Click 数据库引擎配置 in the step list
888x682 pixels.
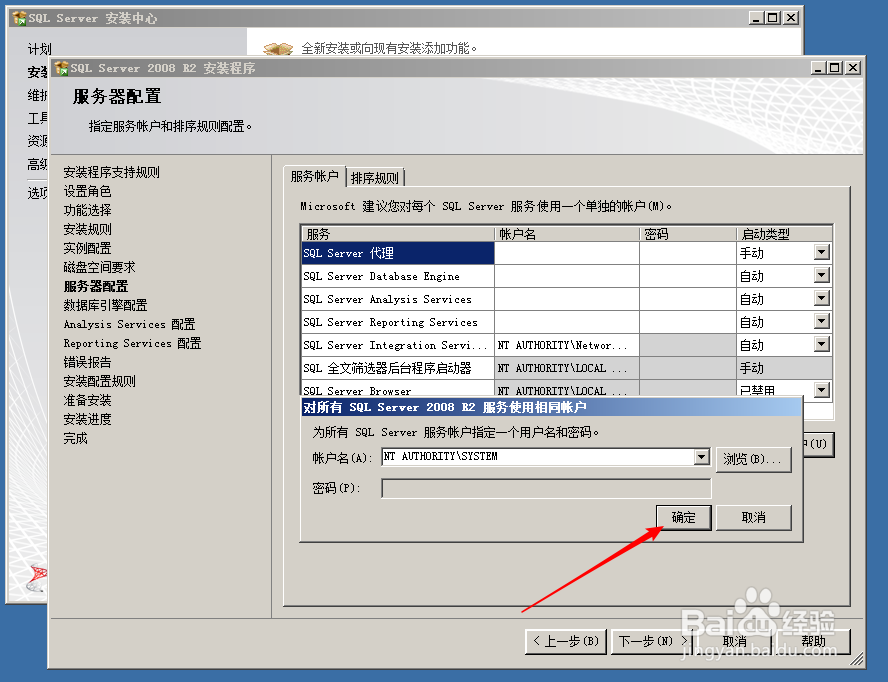pos(105,305)
